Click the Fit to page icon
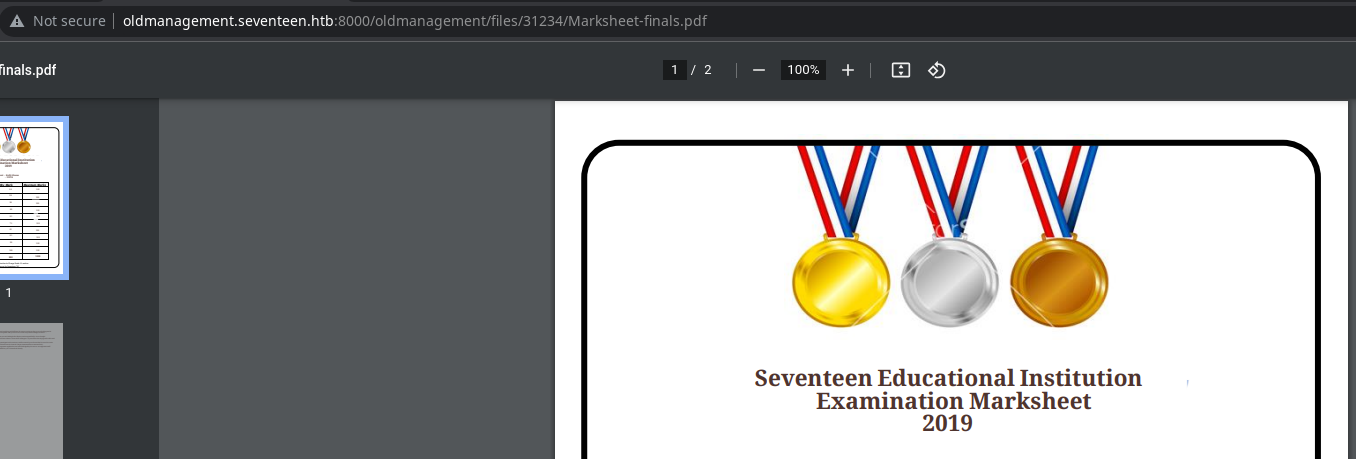1356x459 pixels. pos(900,70)
